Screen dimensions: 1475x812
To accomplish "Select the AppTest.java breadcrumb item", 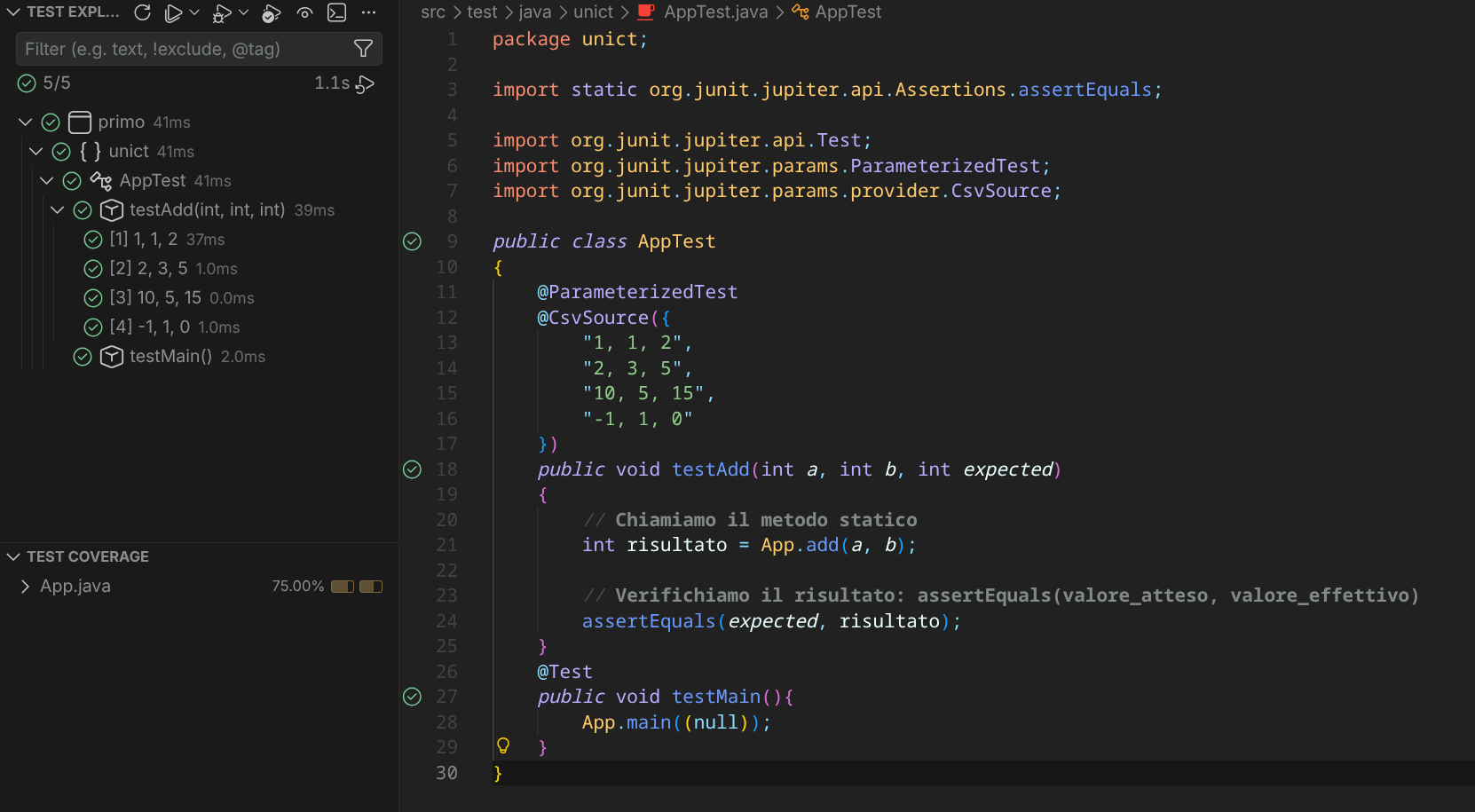I will (714, 12).
